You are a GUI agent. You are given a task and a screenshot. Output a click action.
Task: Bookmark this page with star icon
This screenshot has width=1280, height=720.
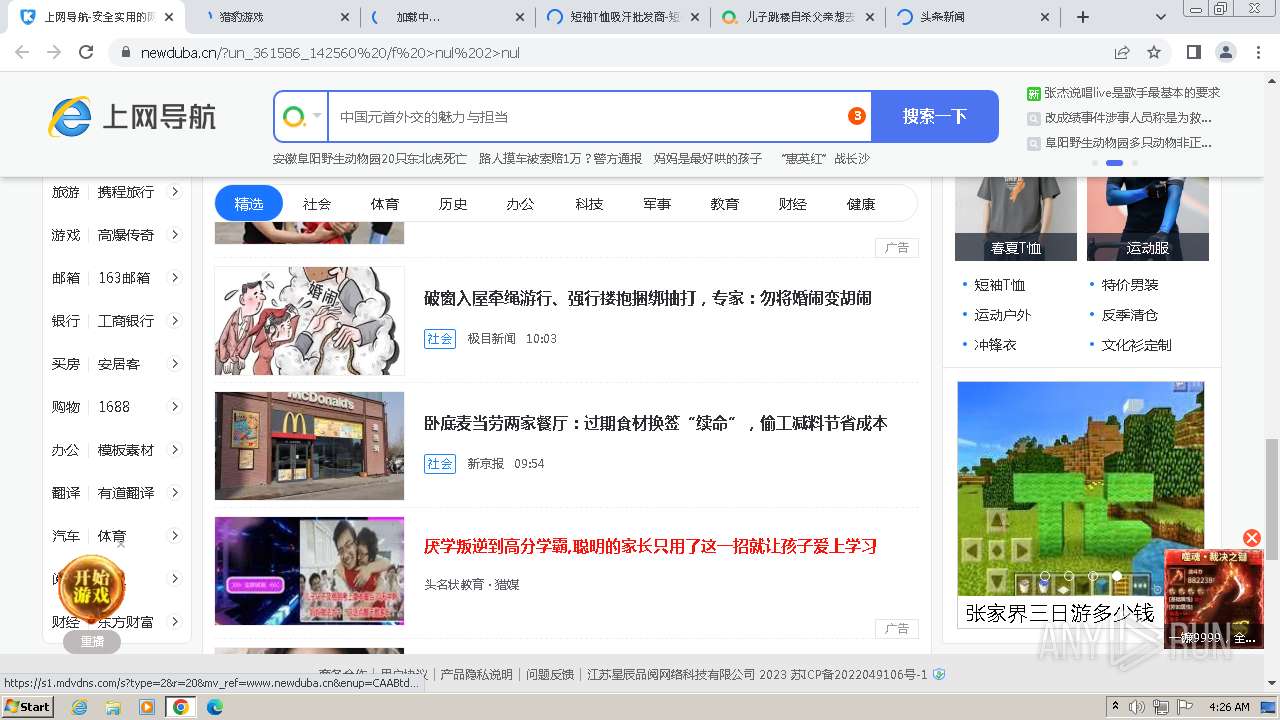[x=1154, y=52]
